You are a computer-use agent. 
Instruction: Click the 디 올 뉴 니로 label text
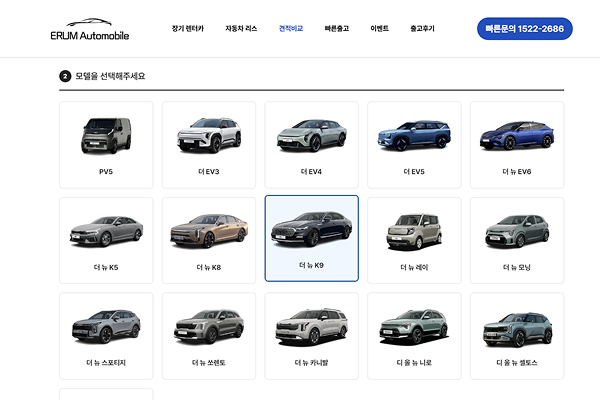[x=414, y=362]
